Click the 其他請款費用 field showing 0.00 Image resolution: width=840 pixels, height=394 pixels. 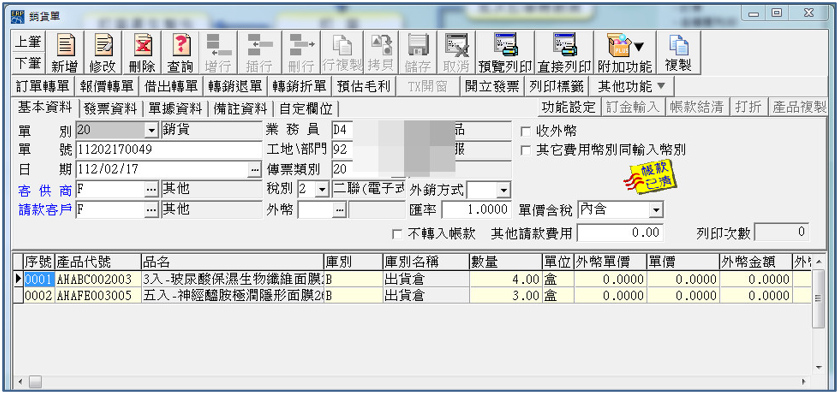[x=620, y=233]
